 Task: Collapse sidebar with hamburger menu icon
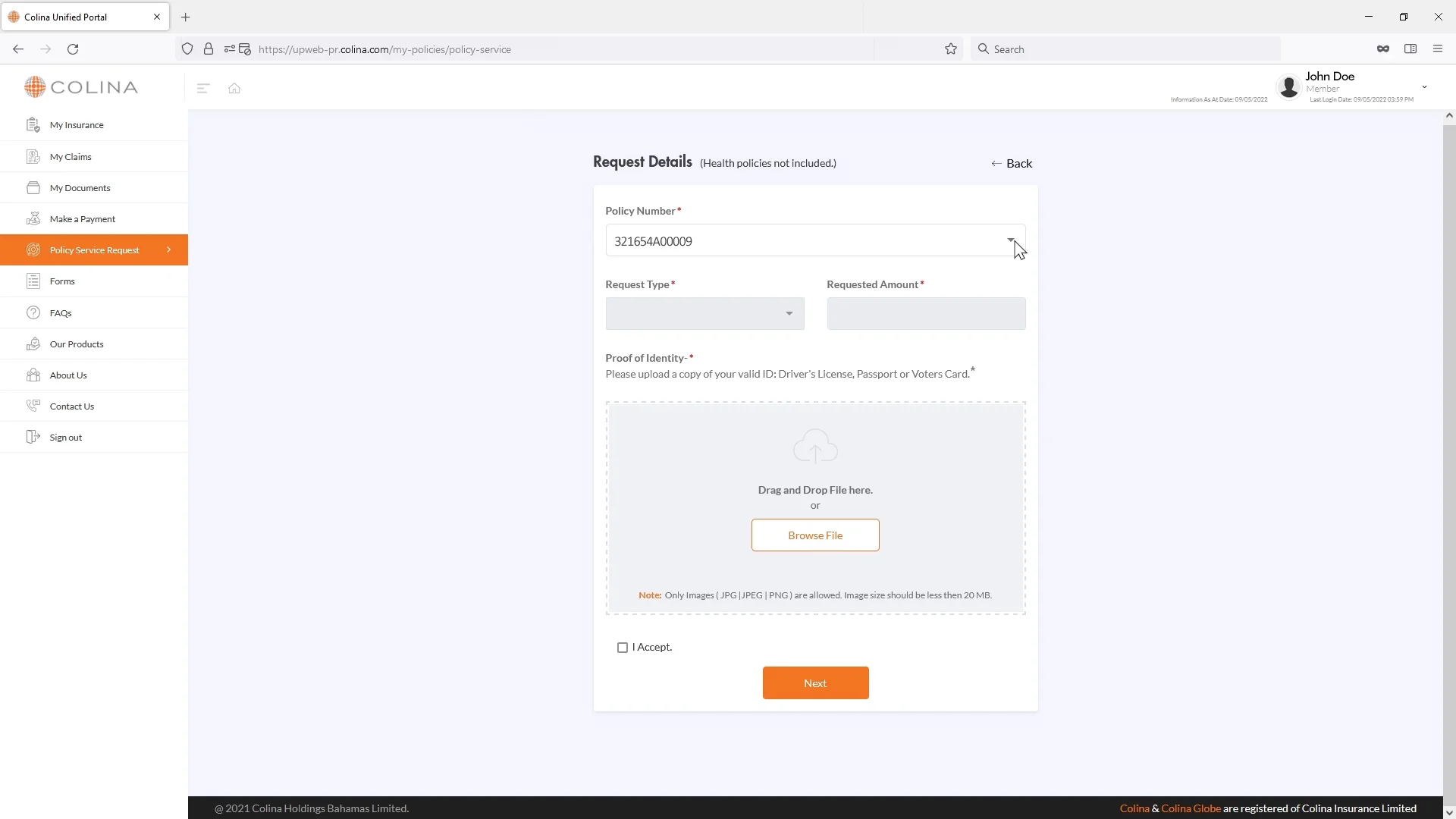coord(202,88)
